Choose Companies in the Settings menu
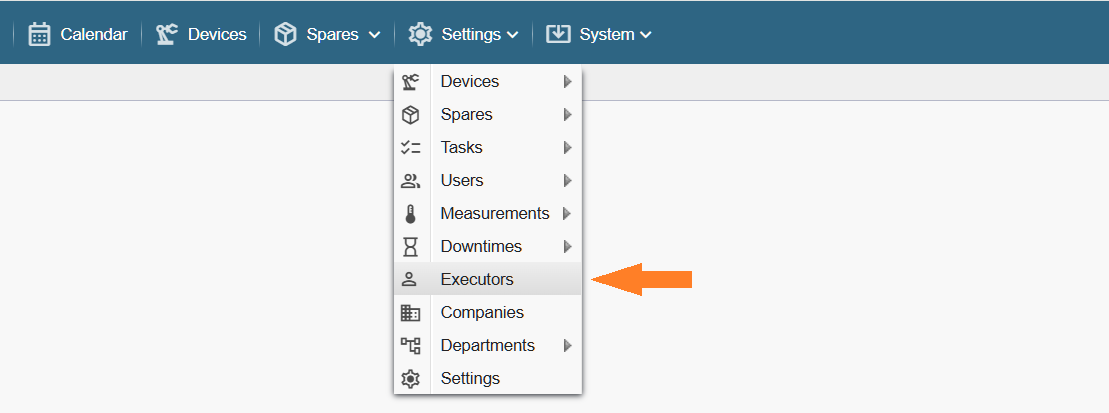 coord(482,312)
